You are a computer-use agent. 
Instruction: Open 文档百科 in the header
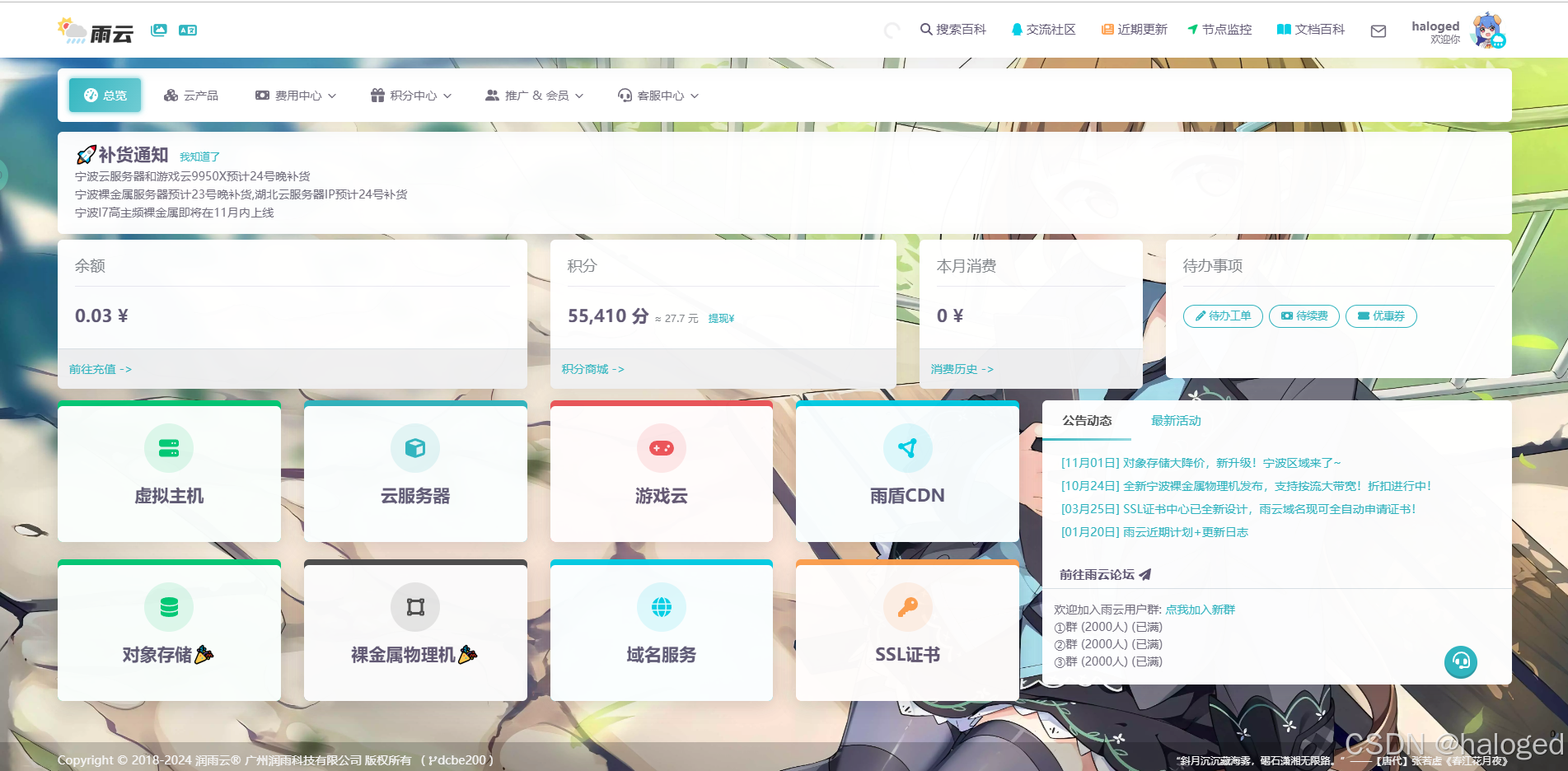(1311, 30)
